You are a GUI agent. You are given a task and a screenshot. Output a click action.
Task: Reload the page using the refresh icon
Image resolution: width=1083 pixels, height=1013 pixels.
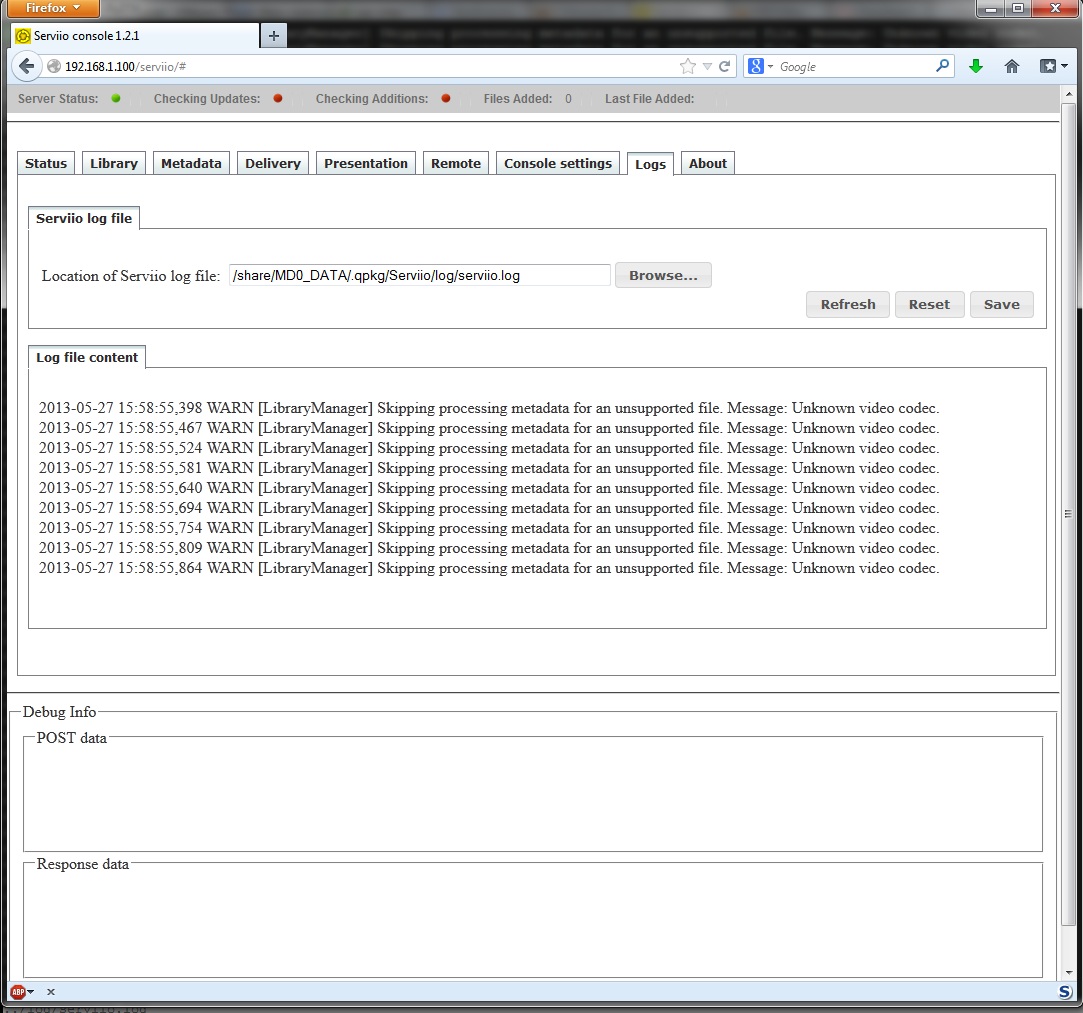tap(725, 66)
